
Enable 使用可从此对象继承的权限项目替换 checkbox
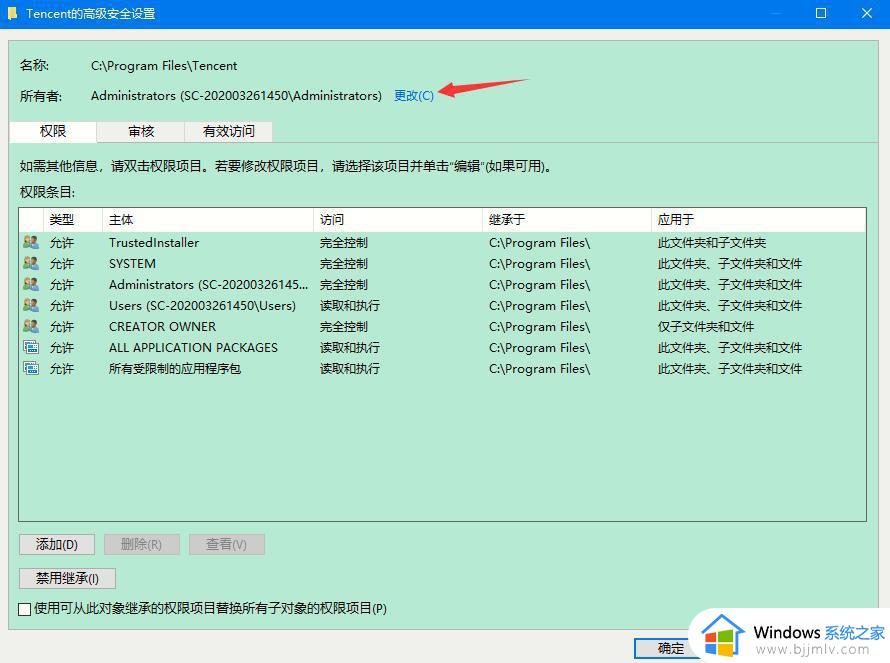(24, 610)
